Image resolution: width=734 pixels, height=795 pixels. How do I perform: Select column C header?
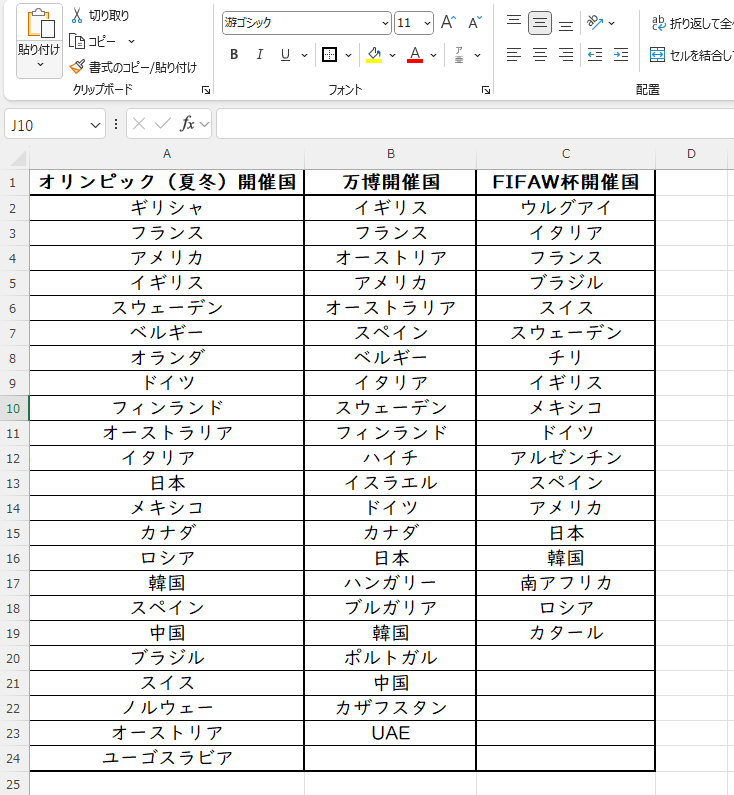click(x=566, y=154)
